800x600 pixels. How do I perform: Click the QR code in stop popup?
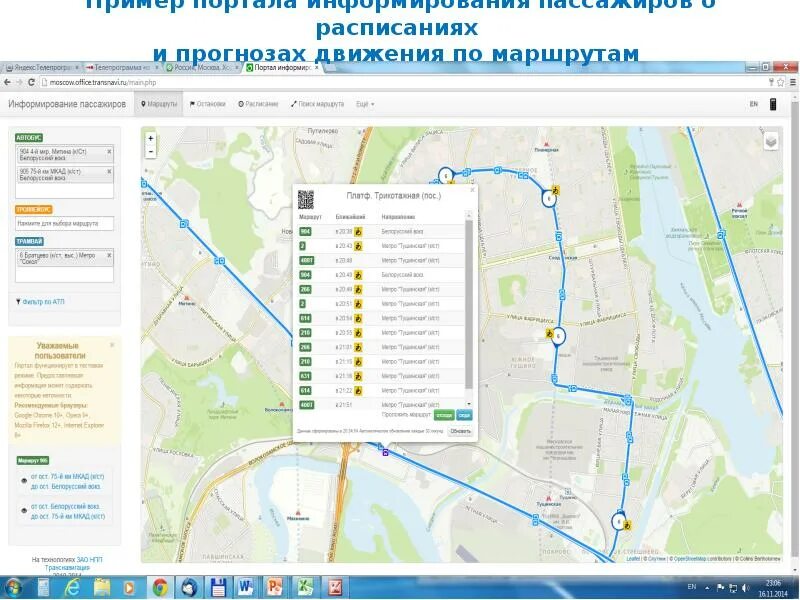pos(306,199)
